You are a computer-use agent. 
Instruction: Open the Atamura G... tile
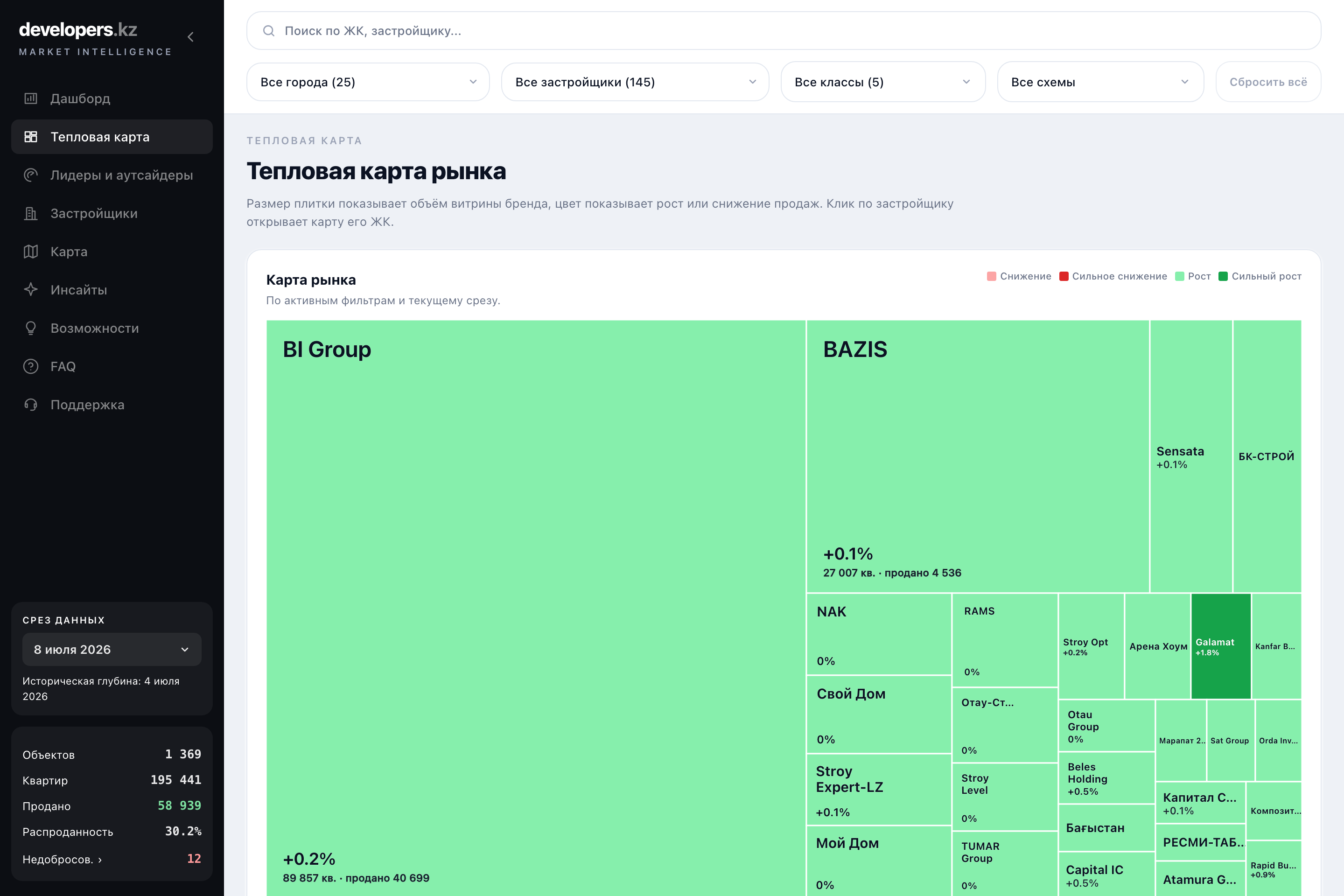coord(1201,879)
